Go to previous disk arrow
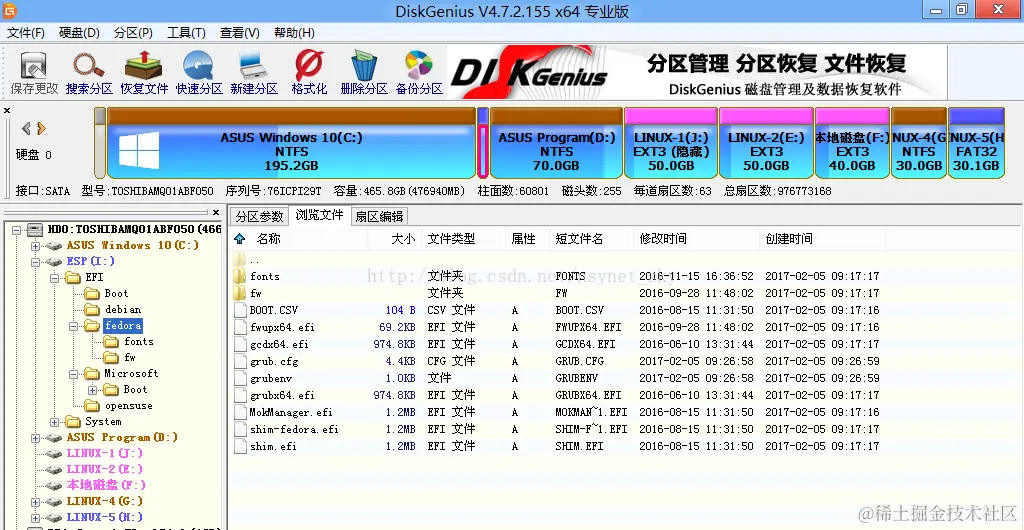1024x530 pixels. 26,128
